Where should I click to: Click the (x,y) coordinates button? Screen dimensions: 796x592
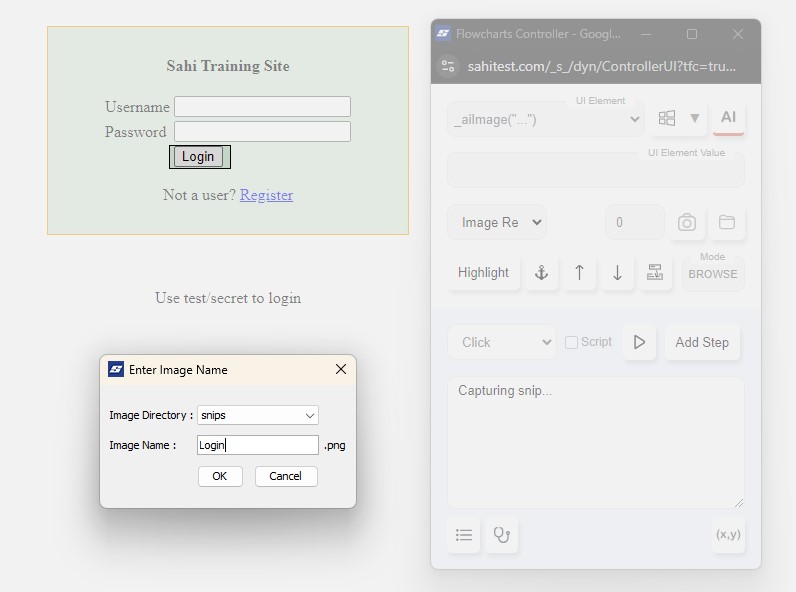click(x=728, y=535)
